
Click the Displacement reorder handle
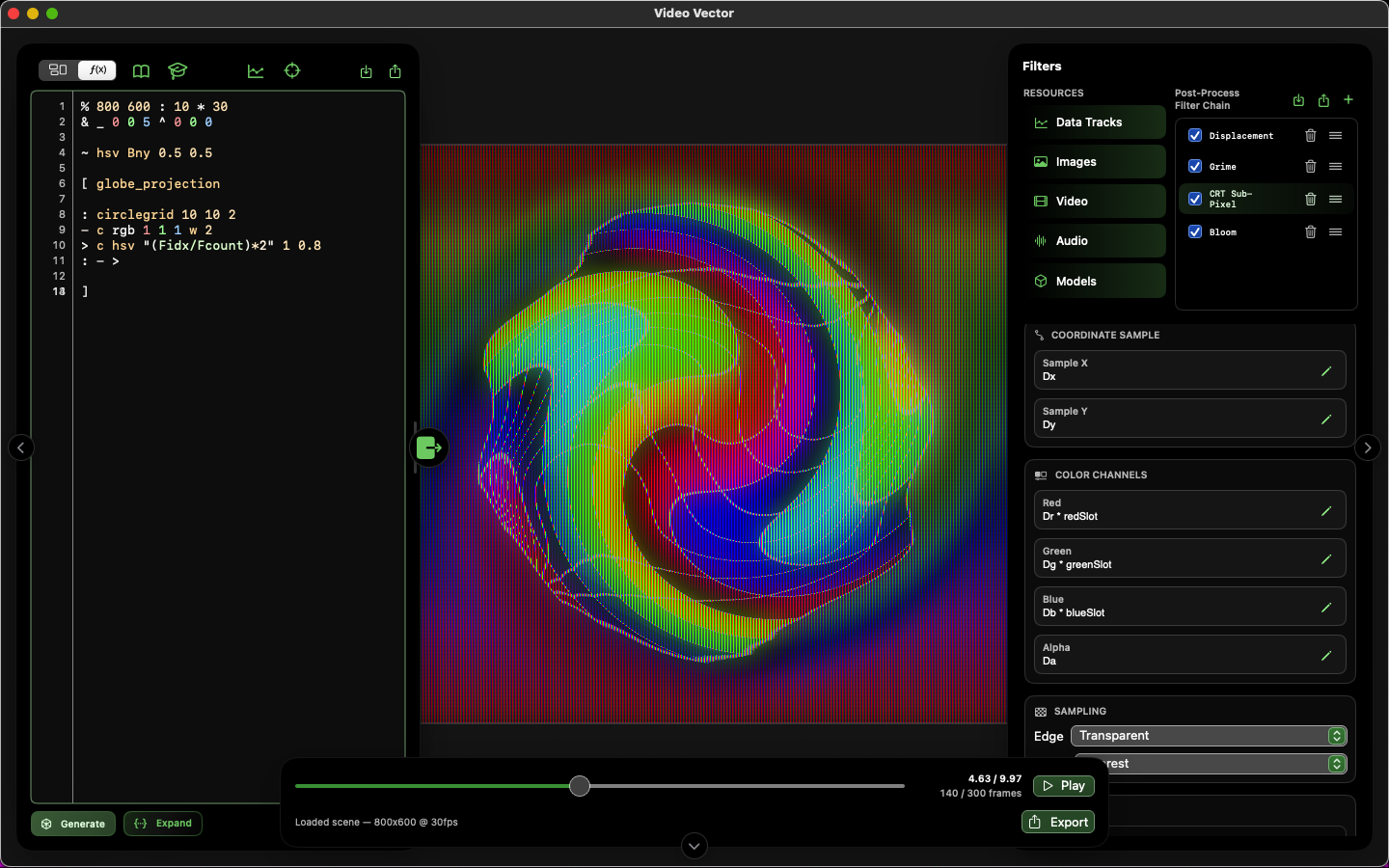[x=1336, y=136]
